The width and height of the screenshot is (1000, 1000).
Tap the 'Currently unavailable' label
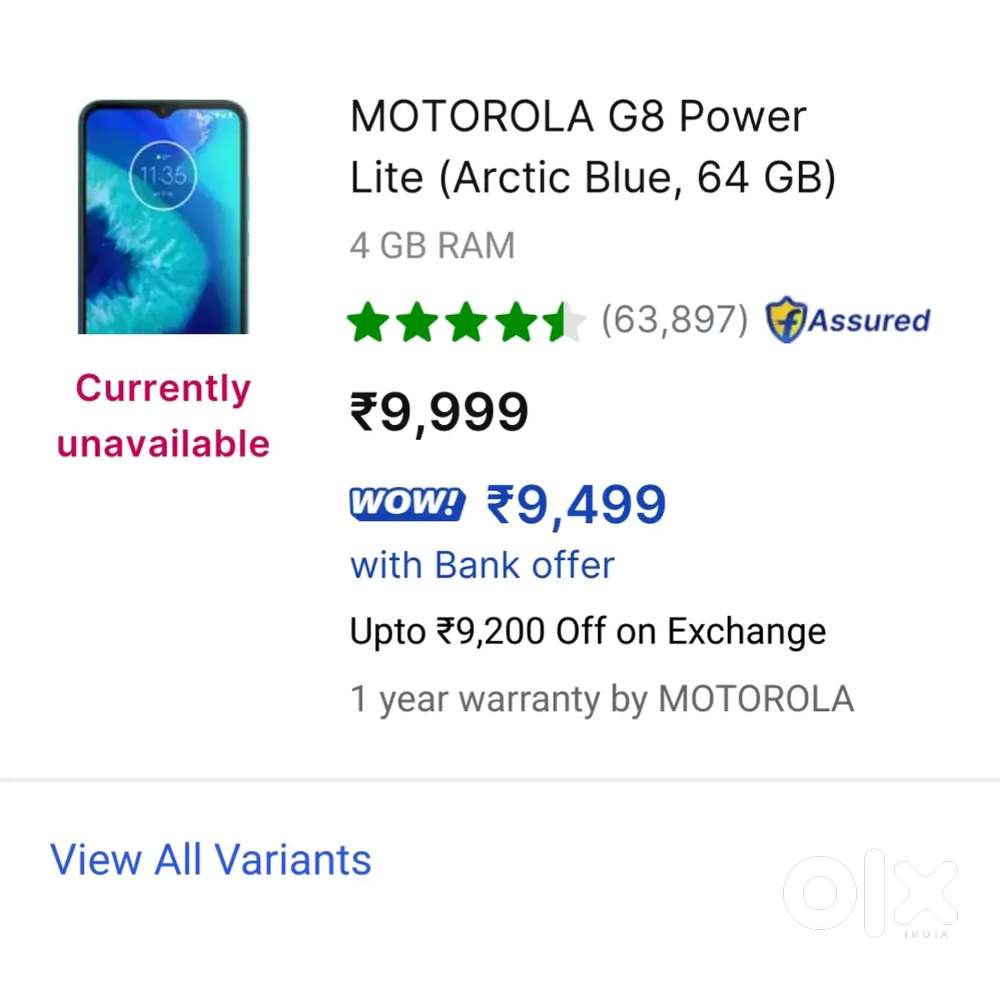[163, 415]
